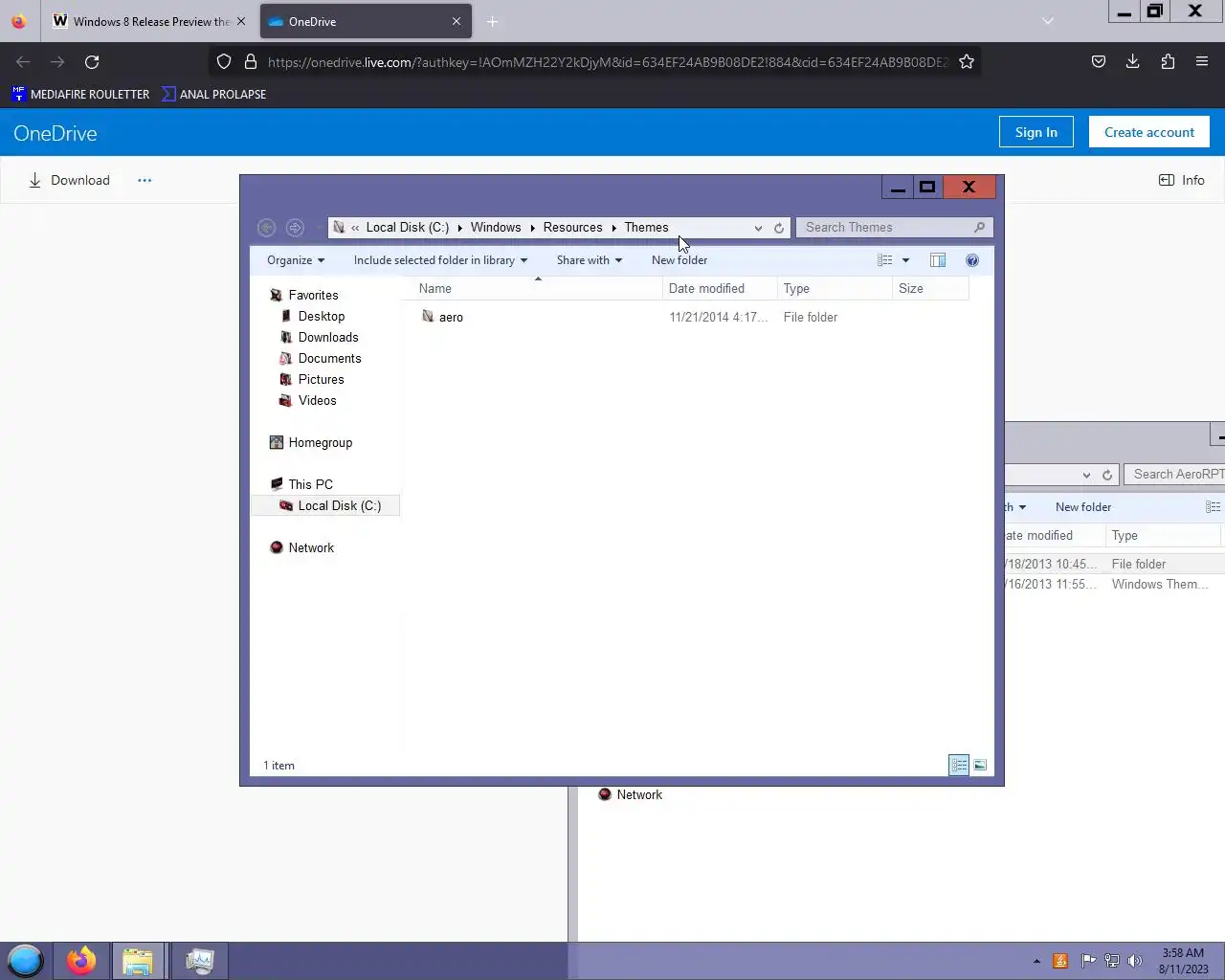Click the Action Center flag tray icon
Screen dimensions: 1225x980
(1088, 961)
